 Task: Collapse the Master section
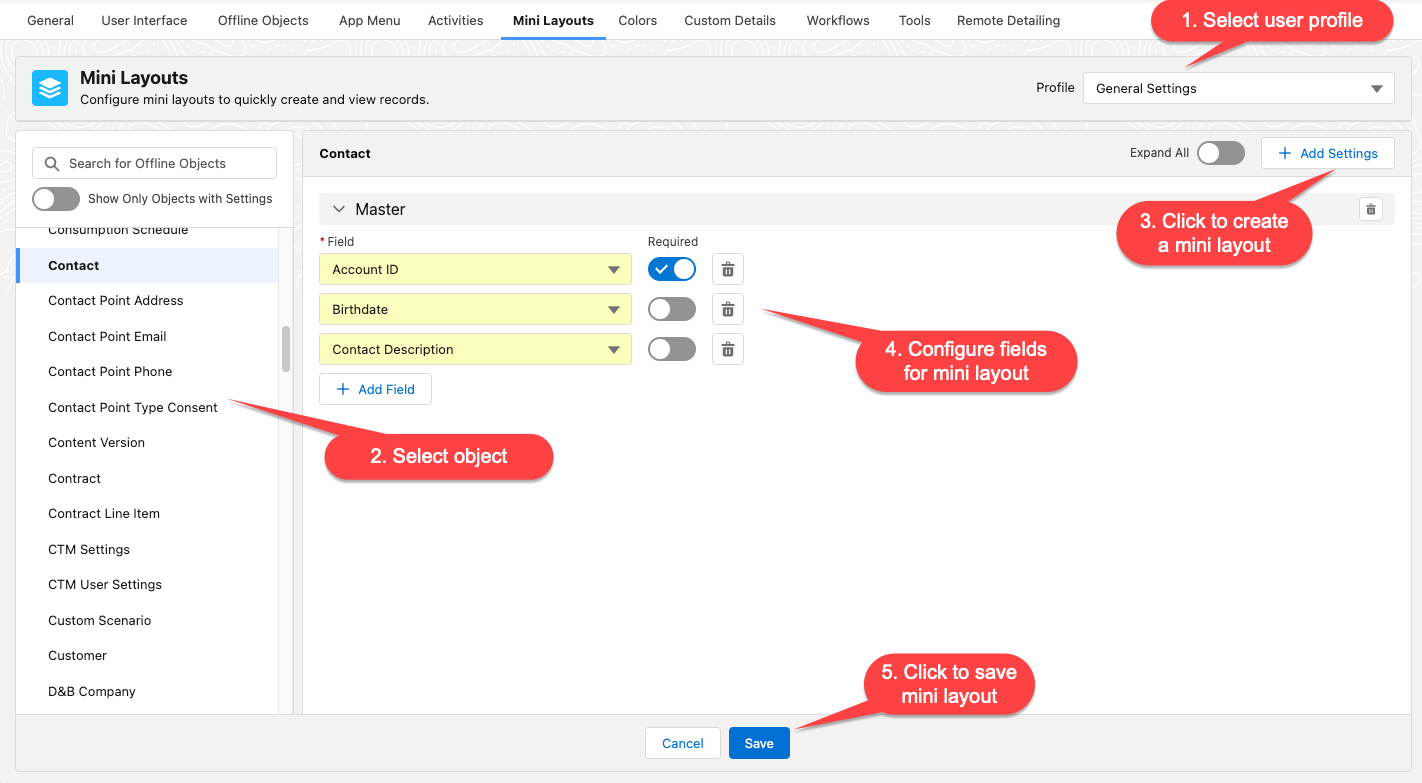(x=339, y=209)
